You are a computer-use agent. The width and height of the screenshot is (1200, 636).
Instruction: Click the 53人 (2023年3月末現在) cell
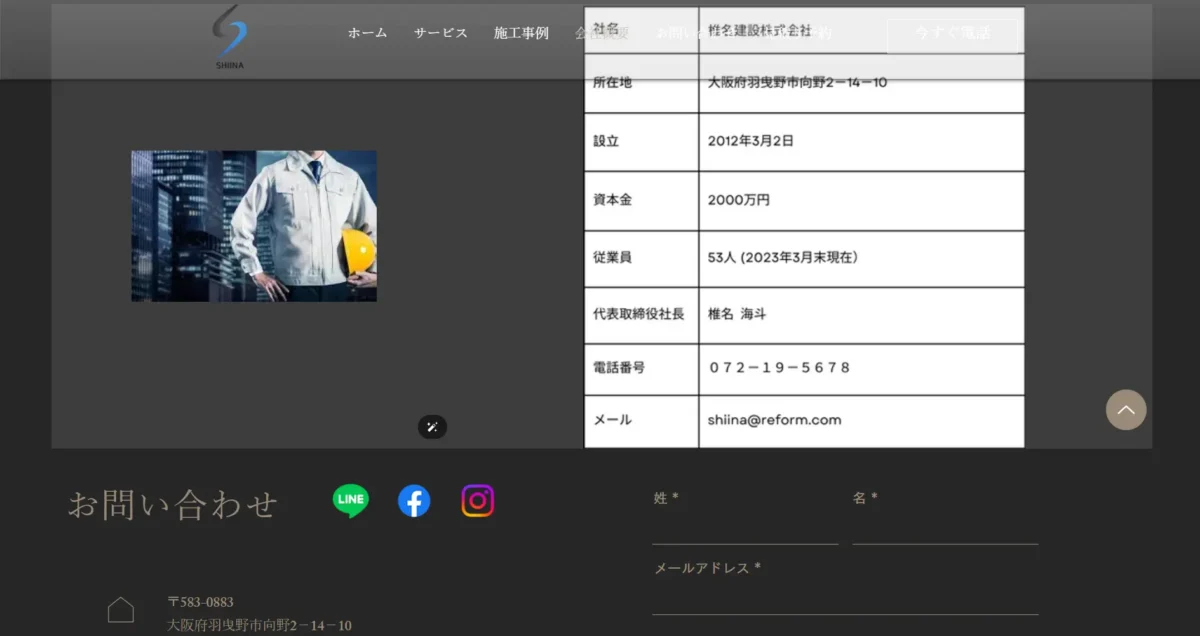pyautogui.click(x=861, y=259)
